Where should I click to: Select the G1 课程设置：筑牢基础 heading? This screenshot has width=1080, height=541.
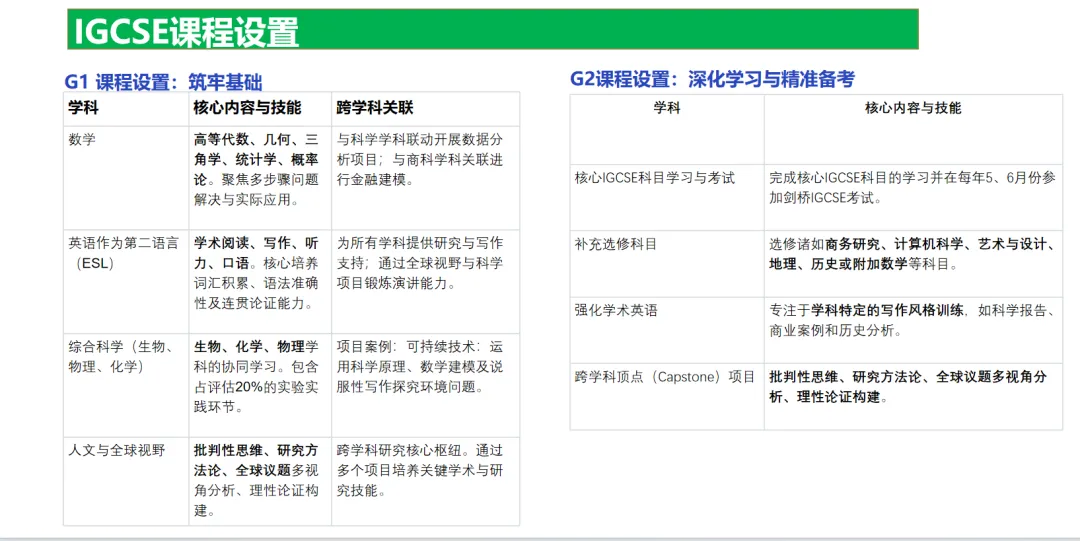[x=163, y=82]
